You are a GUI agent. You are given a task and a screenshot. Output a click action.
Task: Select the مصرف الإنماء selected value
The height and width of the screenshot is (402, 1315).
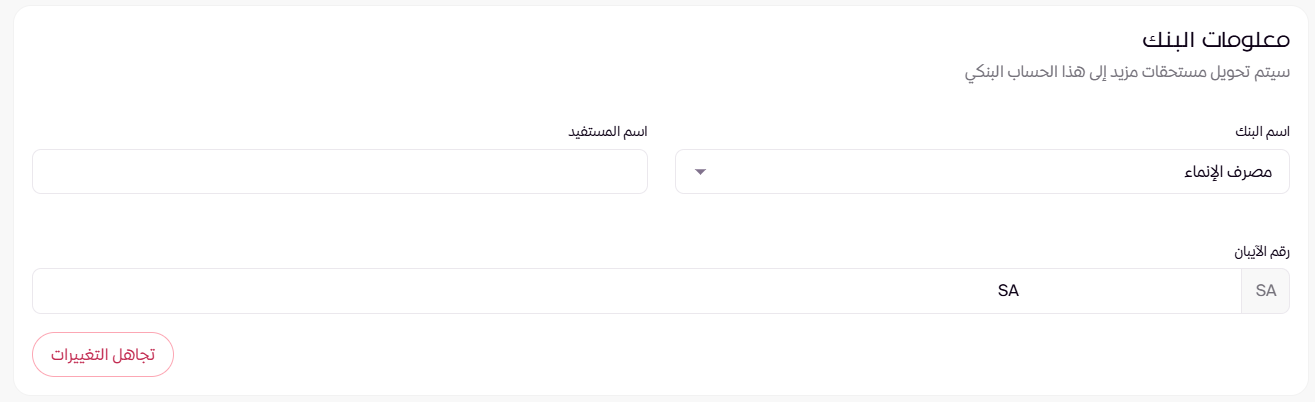pos(1223,172)
